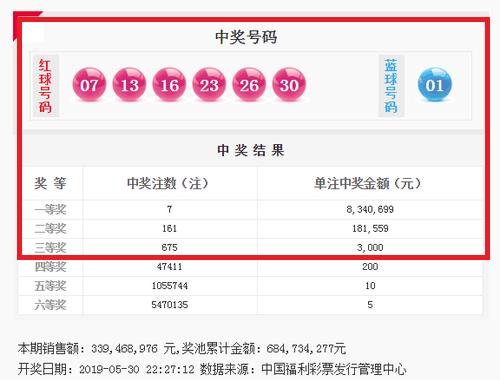Viewport: 500px width, 380px height.
Task: Click the 奖等 column header
Action: tap(50, 183)
